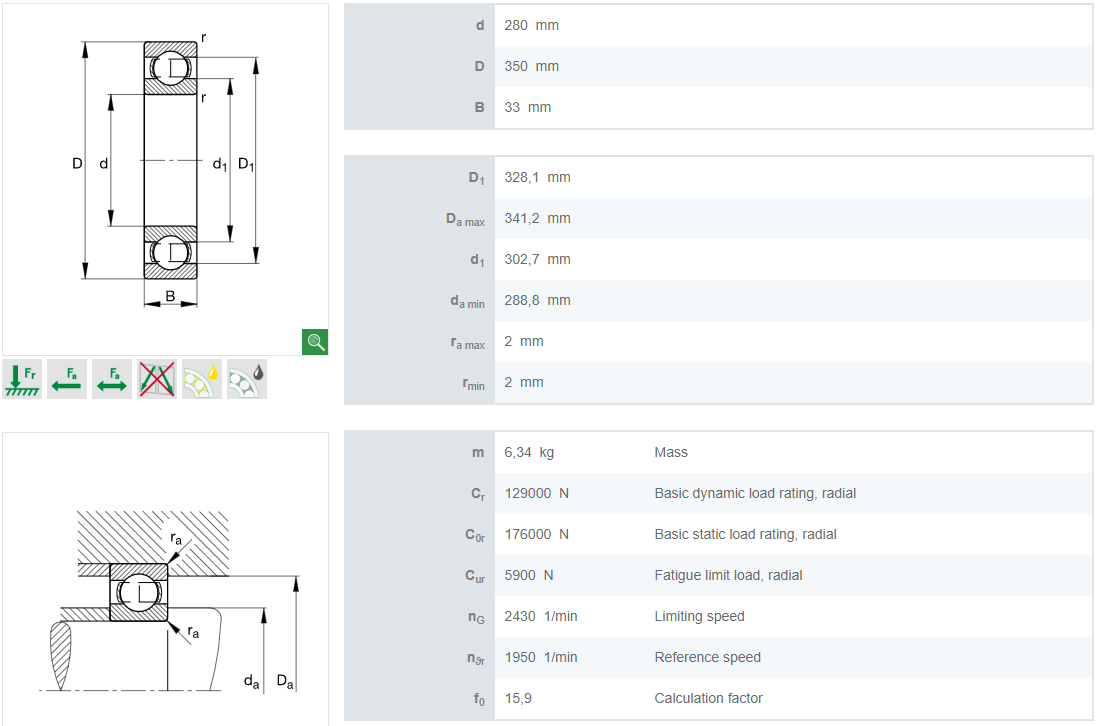Screen dimensions: 1096x726
Task: Select the Calculation factor f0 row
Action: click(x=719, y=698)
